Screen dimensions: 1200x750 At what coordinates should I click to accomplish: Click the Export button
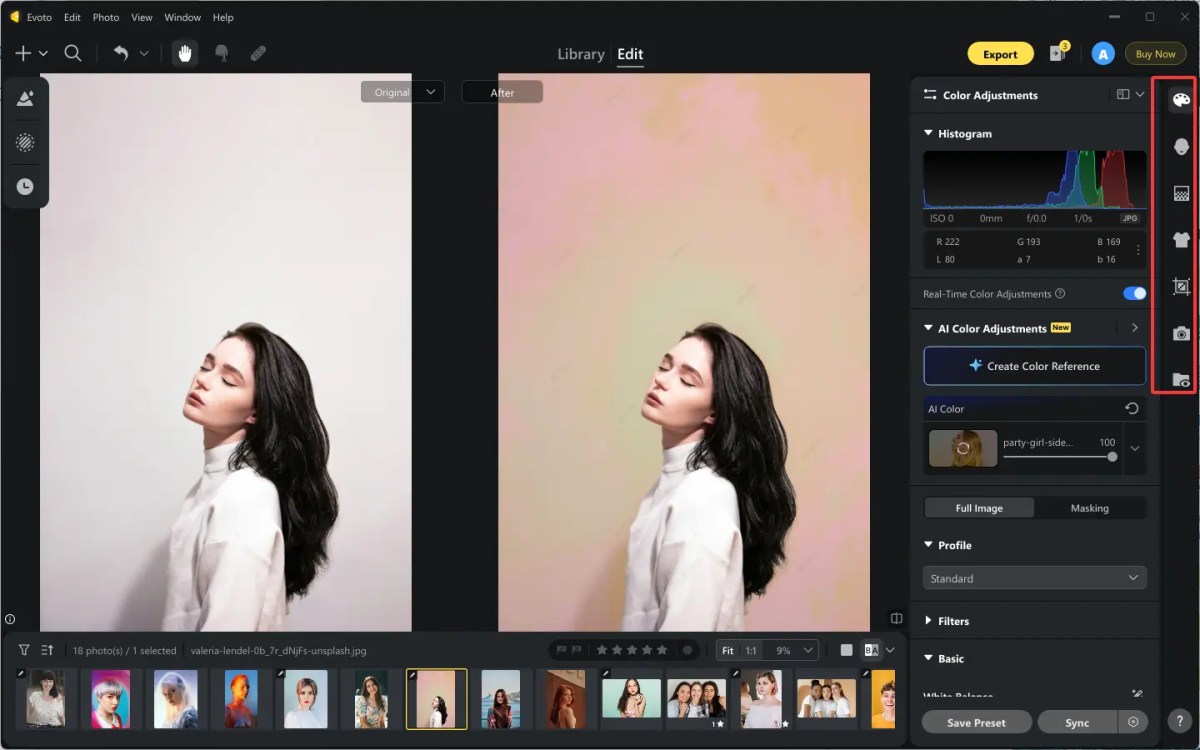pyautogui.click(x=1000, y=53)
